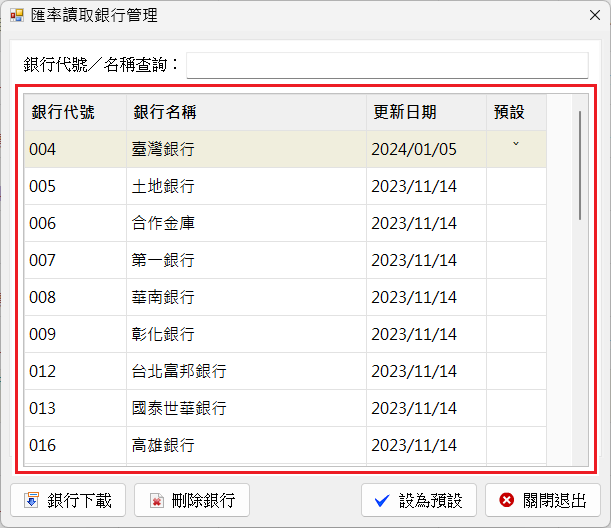The image size is (611, 528).
Task: Click the 銀行下載 download button
Action: pyautogui.click(x=68, y=500)
